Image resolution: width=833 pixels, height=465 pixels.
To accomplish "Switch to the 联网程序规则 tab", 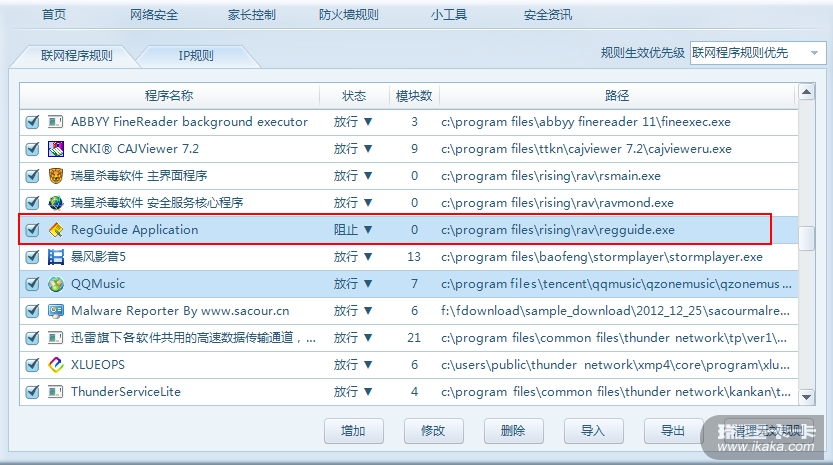I will point(76,56).
